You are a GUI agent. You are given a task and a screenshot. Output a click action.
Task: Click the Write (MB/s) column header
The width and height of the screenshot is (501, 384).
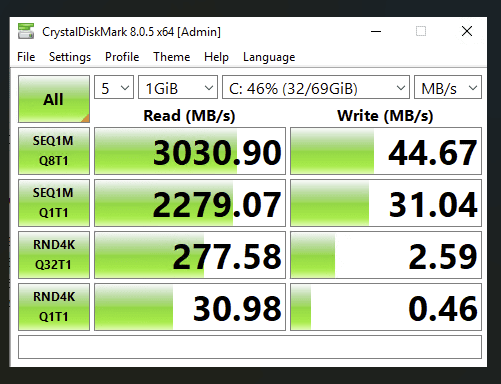(x=385, y=116)
